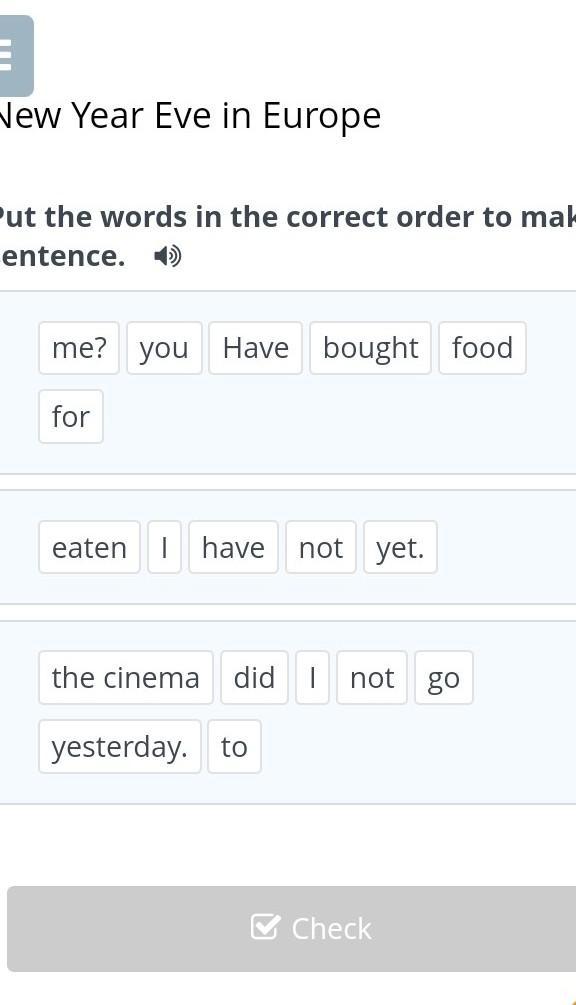
Task: Select the word tile 'you' in first sentence
Action: pos(164,348)
